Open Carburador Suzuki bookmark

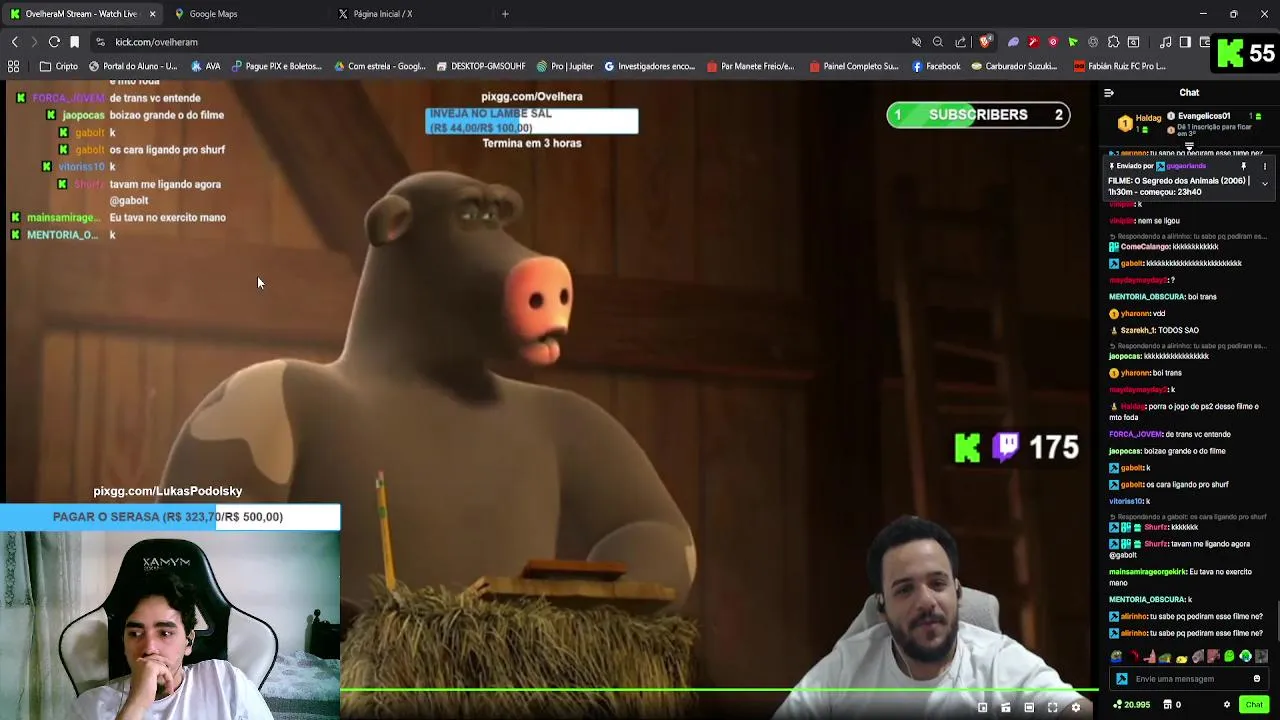1014,66
